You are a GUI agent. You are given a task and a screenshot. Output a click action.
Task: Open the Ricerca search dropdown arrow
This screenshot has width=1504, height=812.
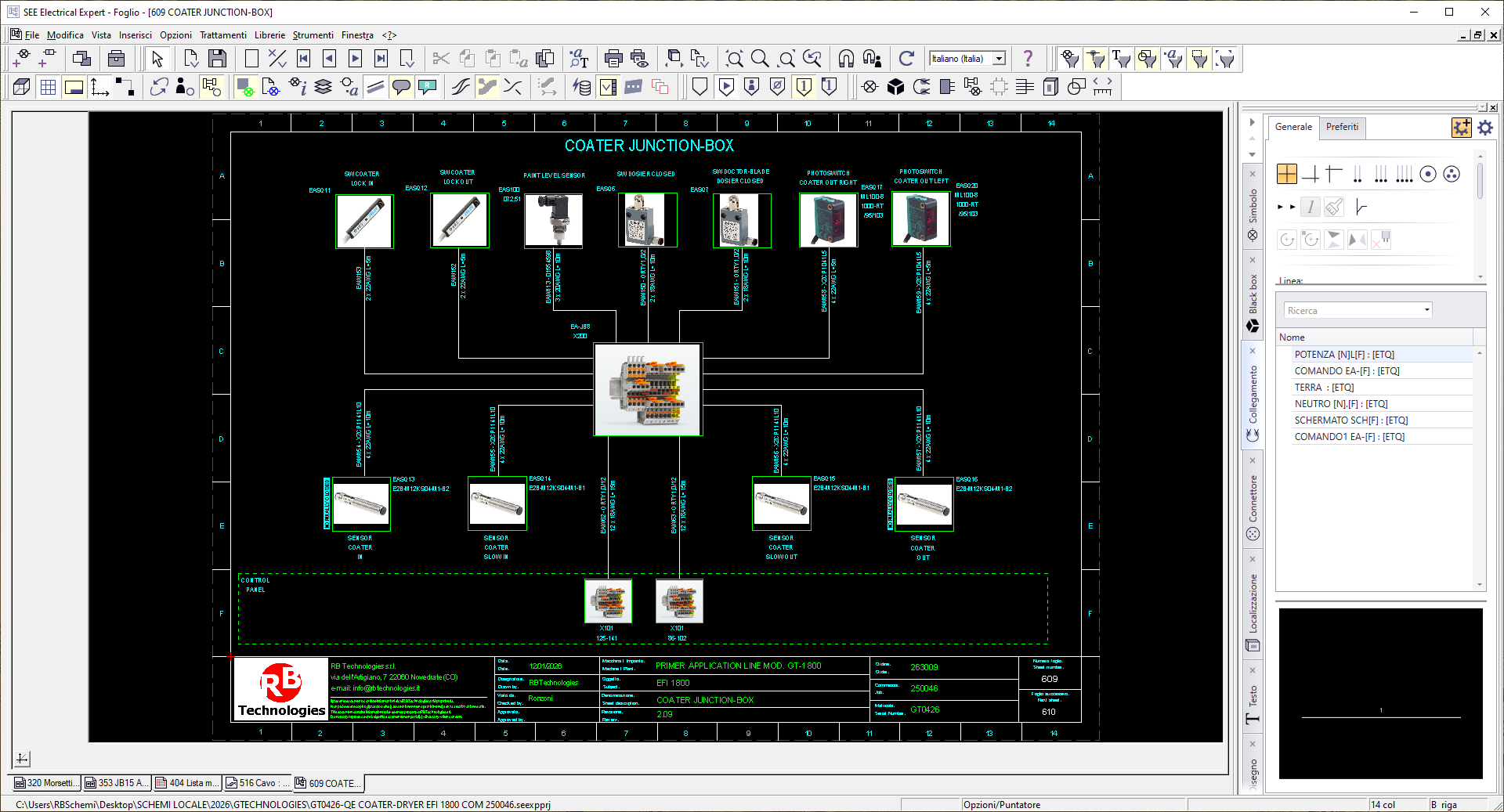tap(1426, 310)
